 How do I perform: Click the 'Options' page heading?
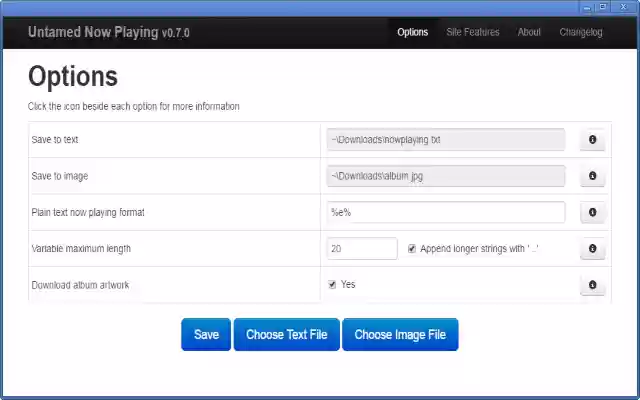tap(73, 77)
